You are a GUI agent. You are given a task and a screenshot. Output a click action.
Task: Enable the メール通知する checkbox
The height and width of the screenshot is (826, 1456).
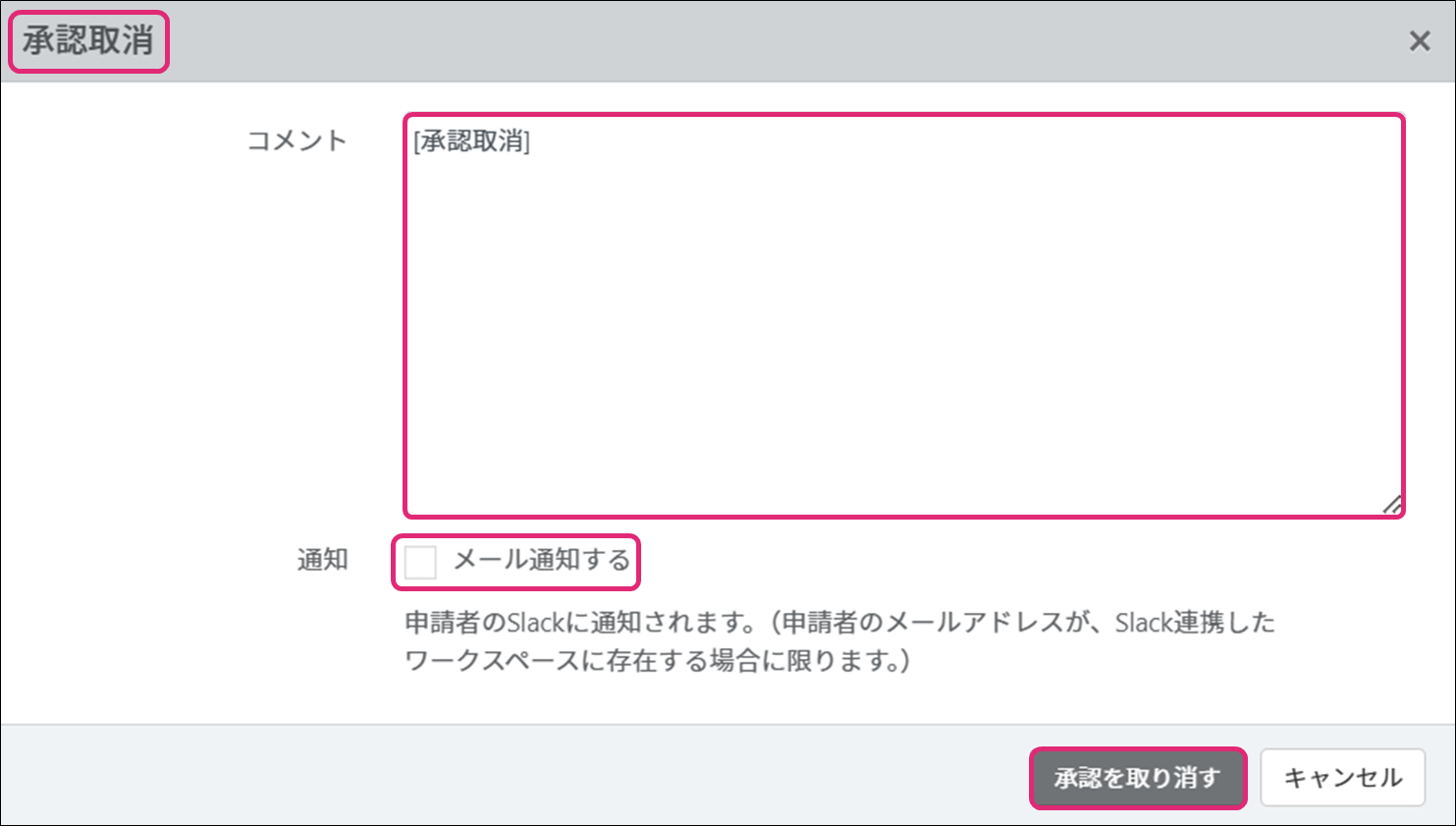[421, 562]
